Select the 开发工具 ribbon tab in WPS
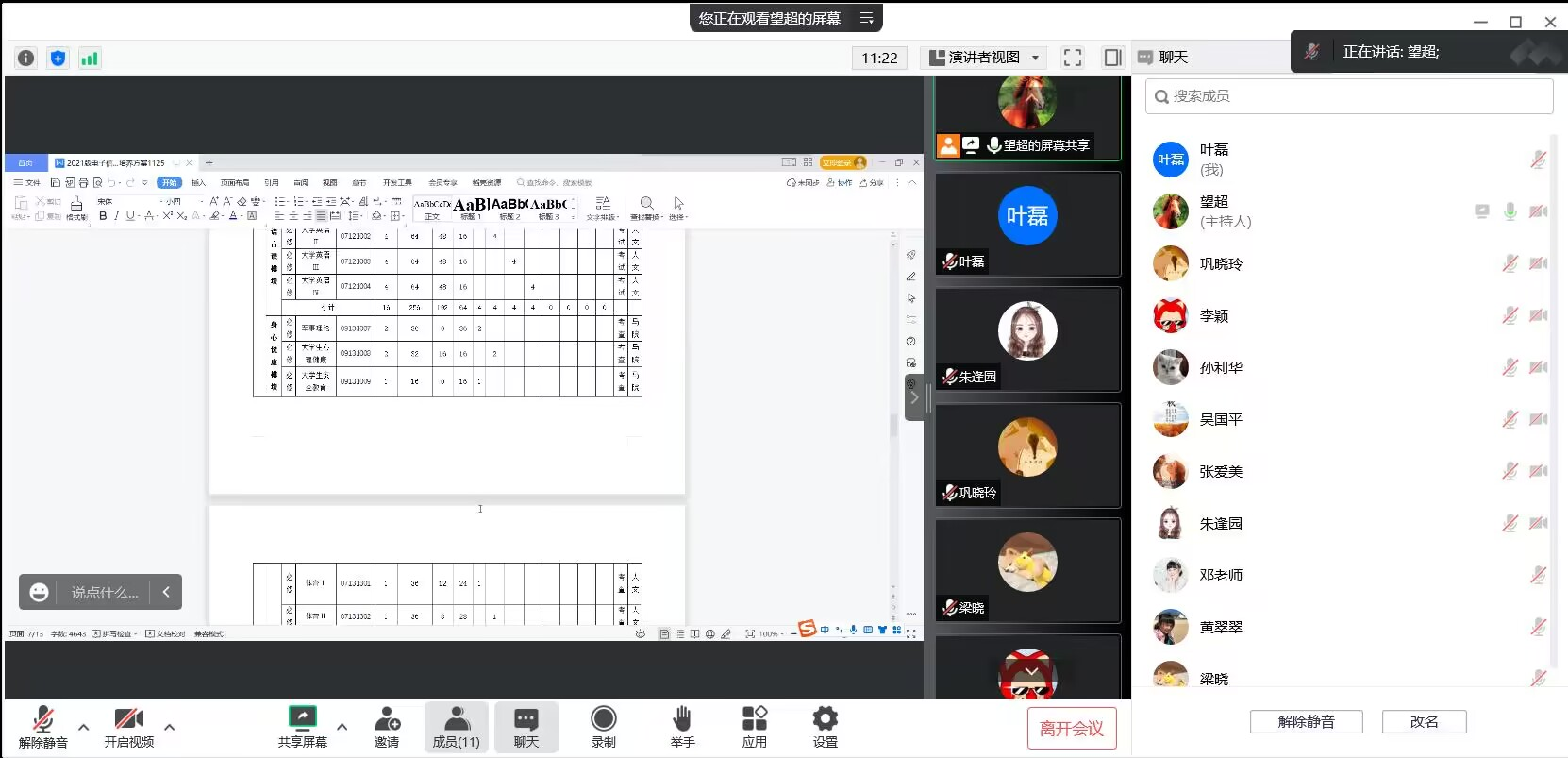 click(x=397, y=182)
